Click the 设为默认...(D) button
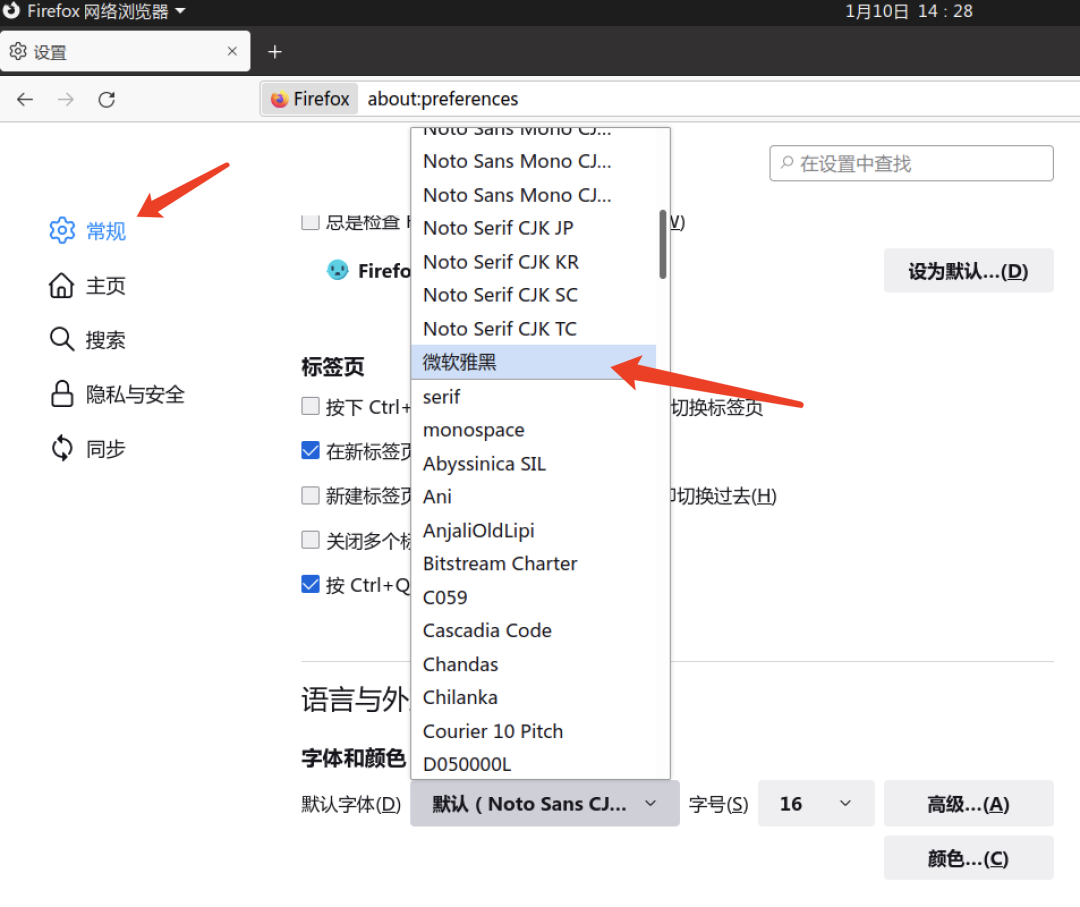1080x907 pixels. click(x=968, y=271)
